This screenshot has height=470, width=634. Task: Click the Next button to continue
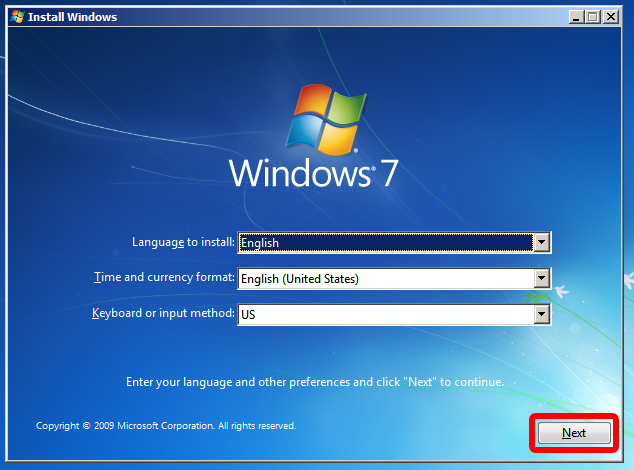574,433
